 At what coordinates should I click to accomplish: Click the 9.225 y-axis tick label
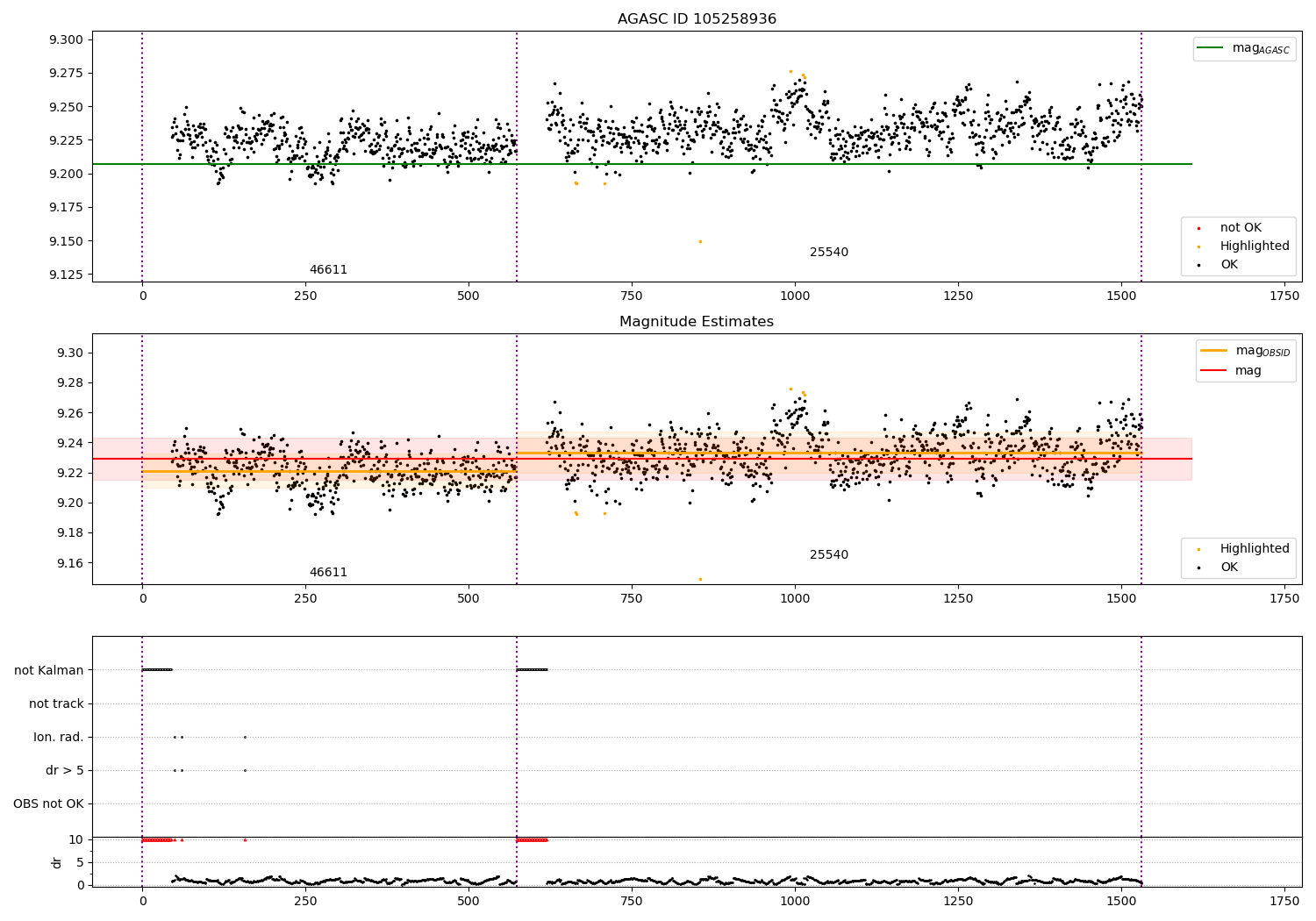pos(66,140)
